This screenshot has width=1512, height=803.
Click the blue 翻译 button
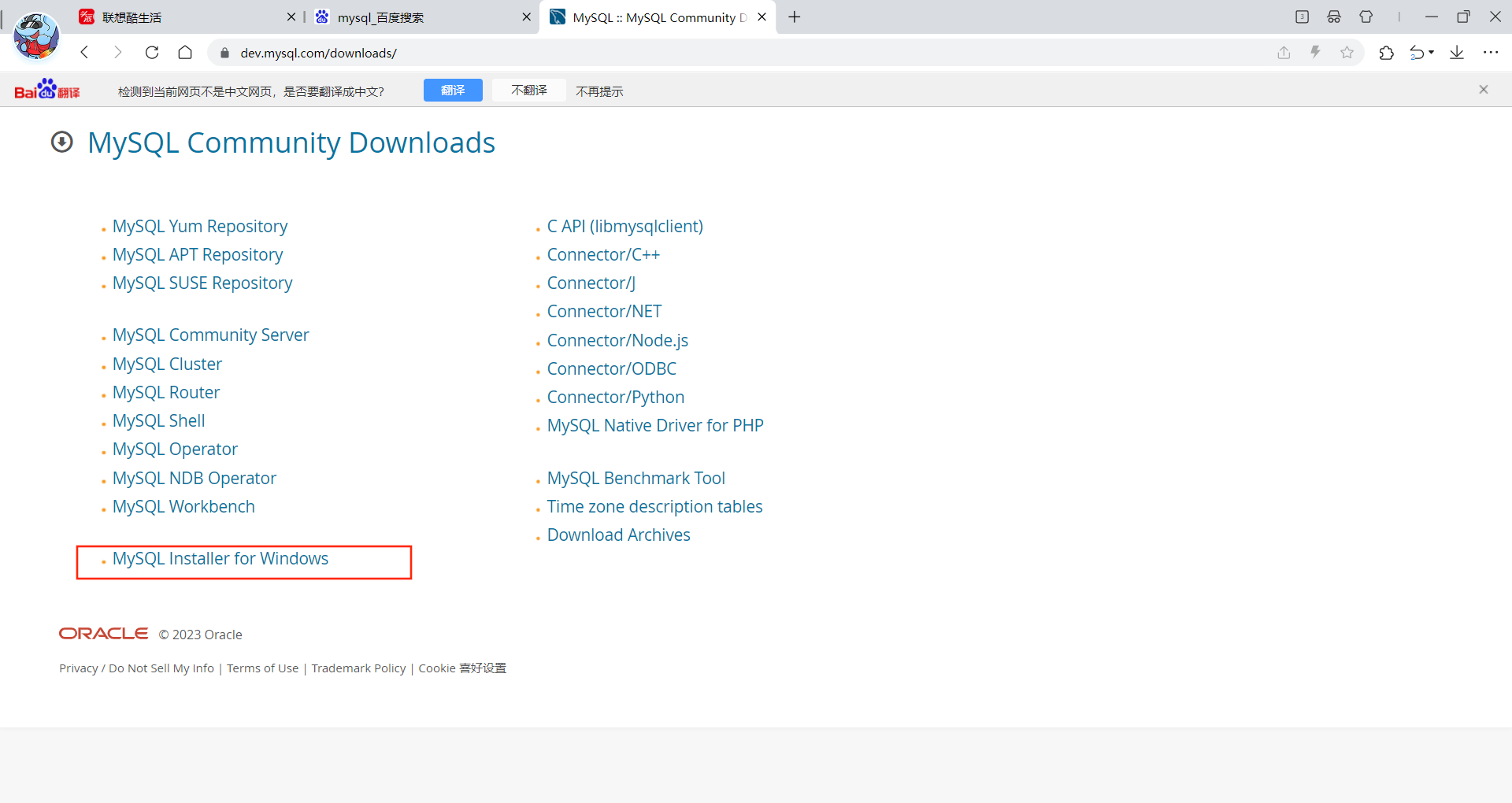(x=453, y=91)
